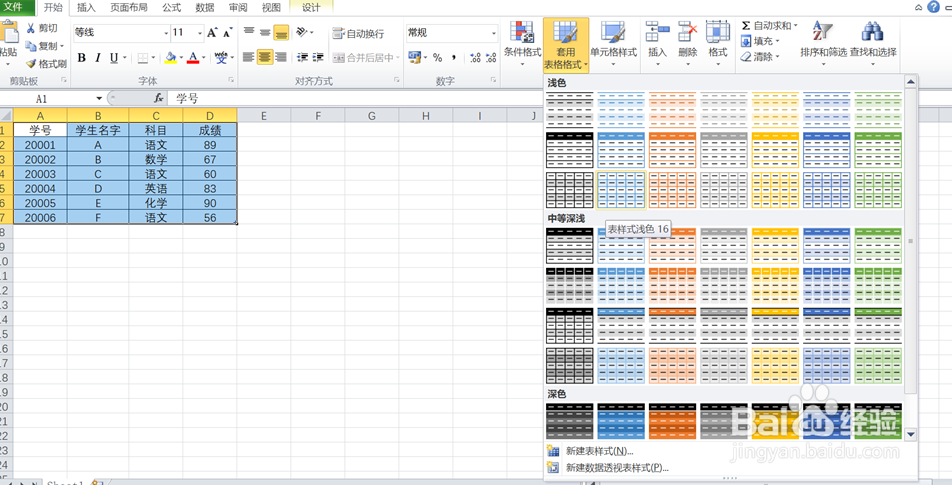
Task: Switch to the View (视图) tab
Action: 271,8
